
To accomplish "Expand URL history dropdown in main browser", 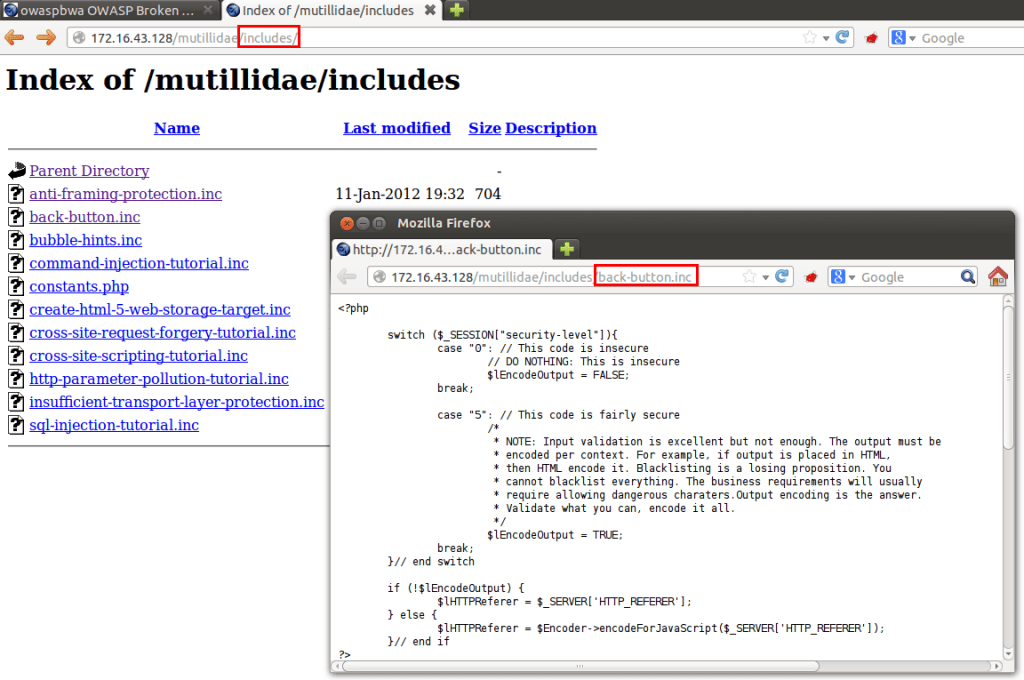I will pos(826,38).
